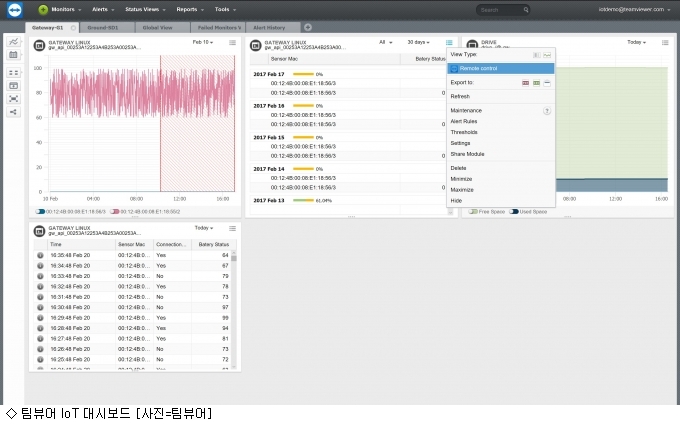Click the green add monitor plus icon
Screen dimensions: 680x425
(x=43, y=10)
